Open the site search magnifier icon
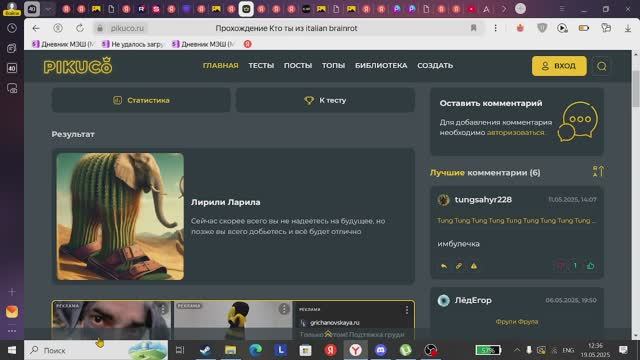 (601, 66)
